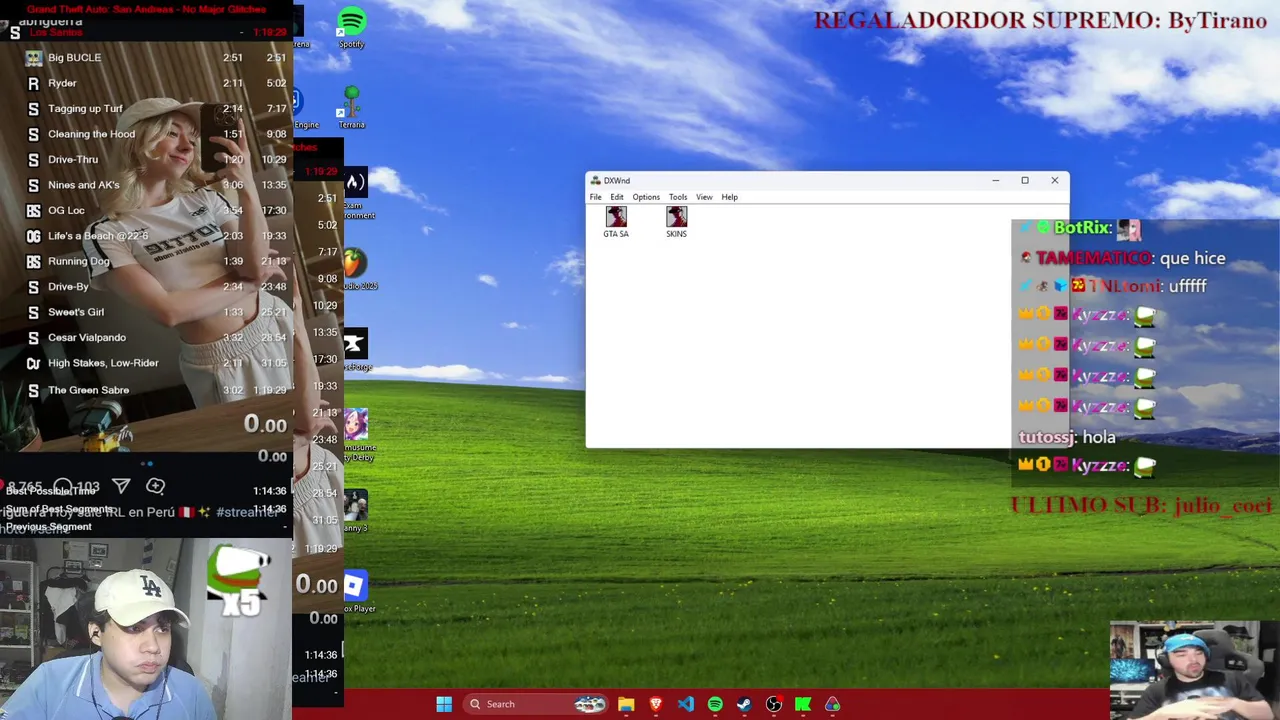Open the Edit menu in DXWnd
1280x720 pixels.
pyautogui.click(x=617, y=197)
